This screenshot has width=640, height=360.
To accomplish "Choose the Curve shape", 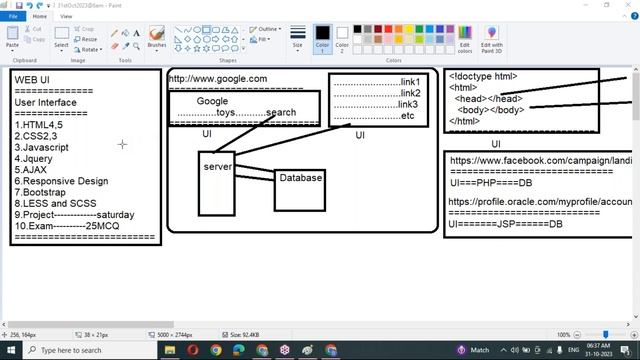I will tap(187, 30).
